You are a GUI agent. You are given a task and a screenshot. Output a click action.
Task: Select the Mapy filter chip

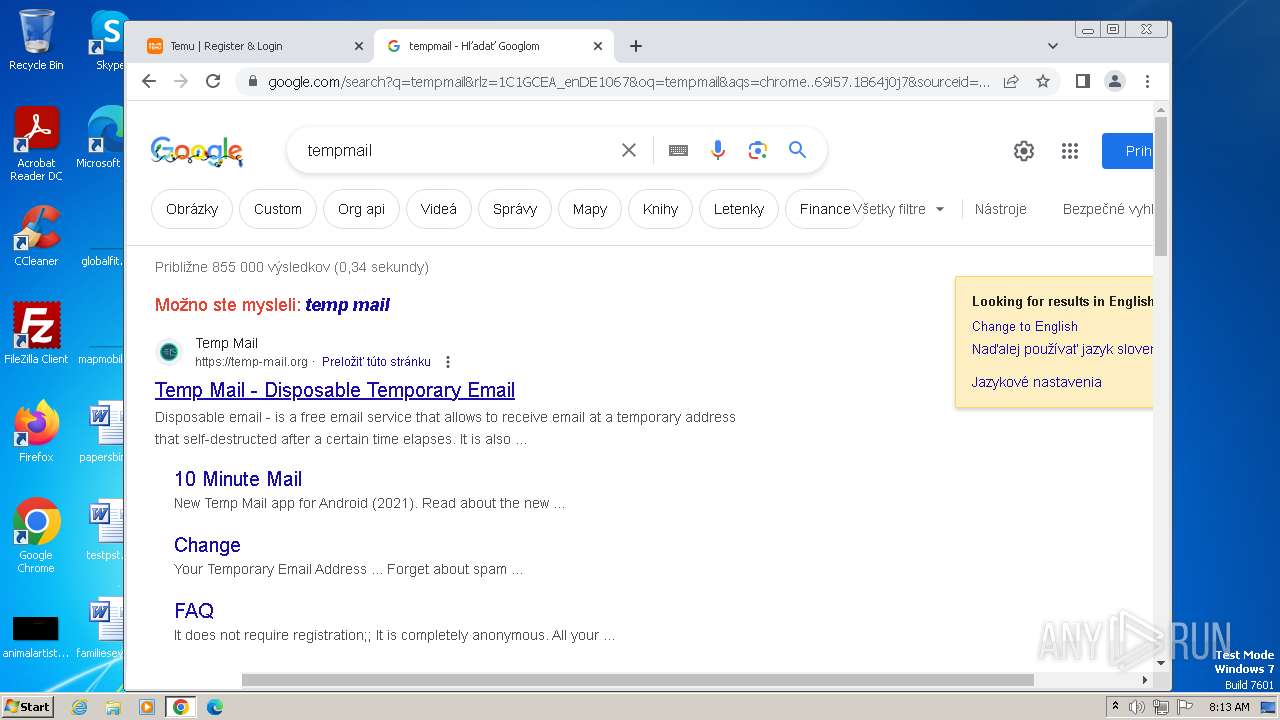tap(590, 209)
